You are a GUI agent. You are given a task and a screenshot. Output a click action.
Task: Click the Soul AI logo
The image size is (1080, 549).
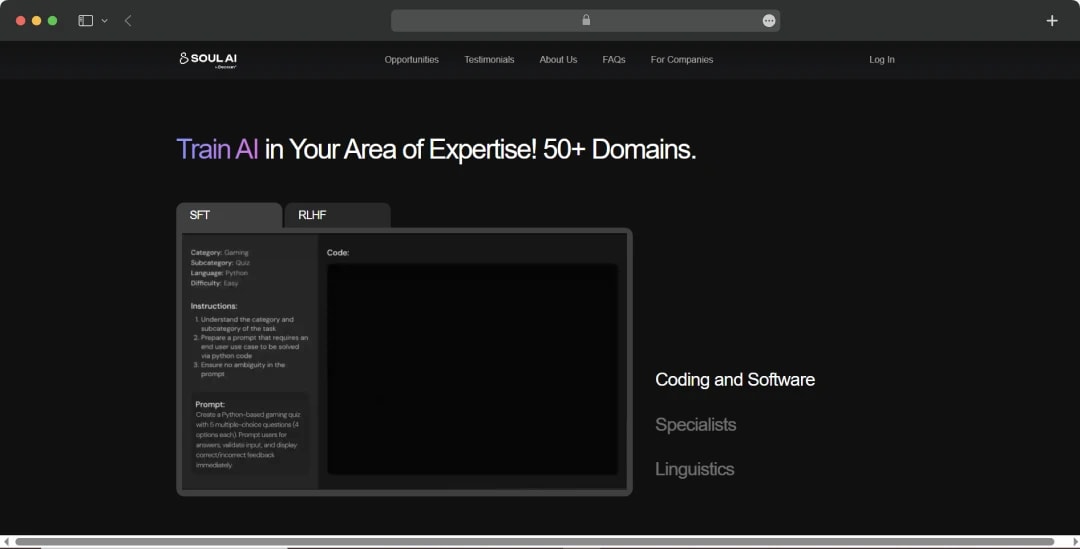tap(208, 60)
